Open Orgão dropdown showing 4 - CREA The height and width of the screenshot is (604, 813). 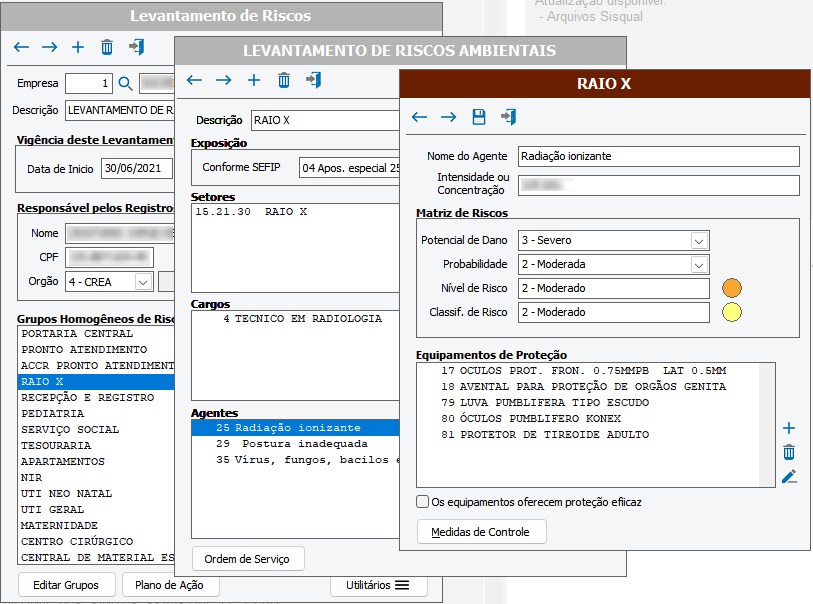[x=143, y=282]
